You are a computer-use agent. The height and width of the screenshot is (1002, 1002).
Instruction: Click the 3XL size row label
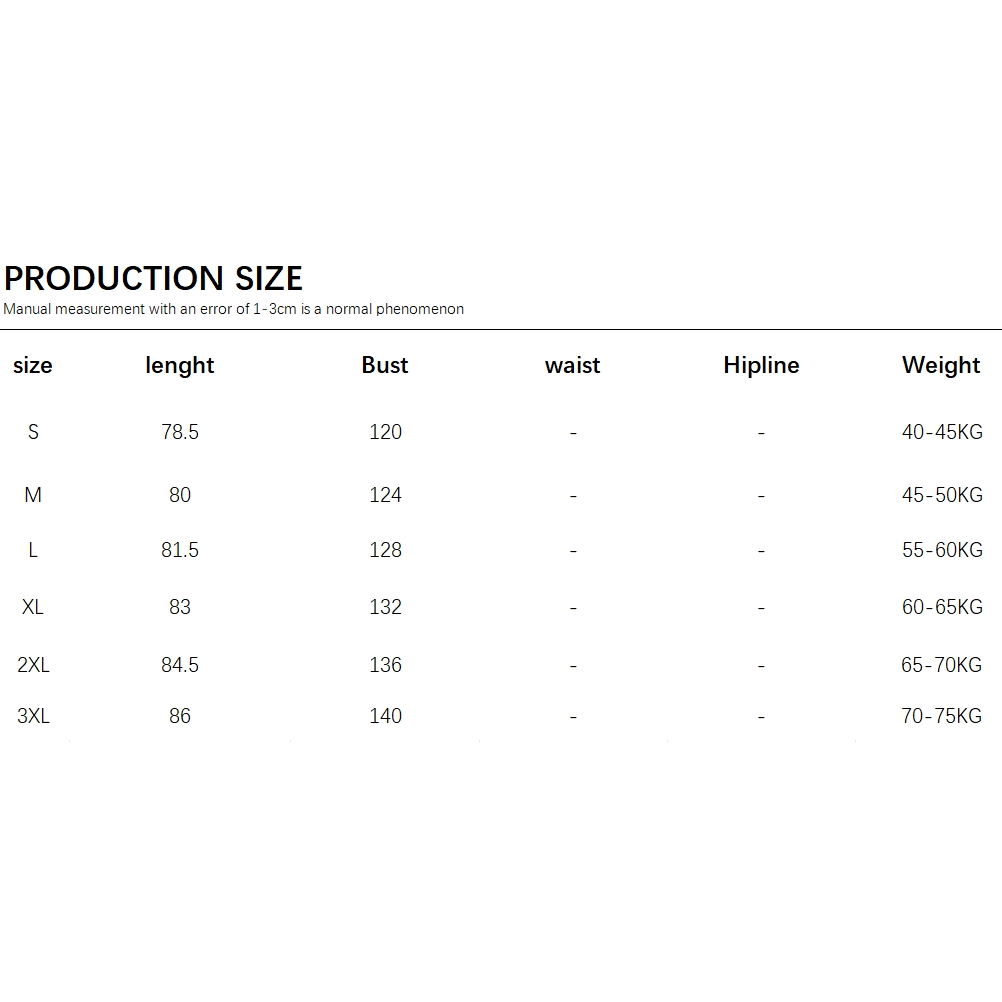pyautogui.click(x=33, y=716)
